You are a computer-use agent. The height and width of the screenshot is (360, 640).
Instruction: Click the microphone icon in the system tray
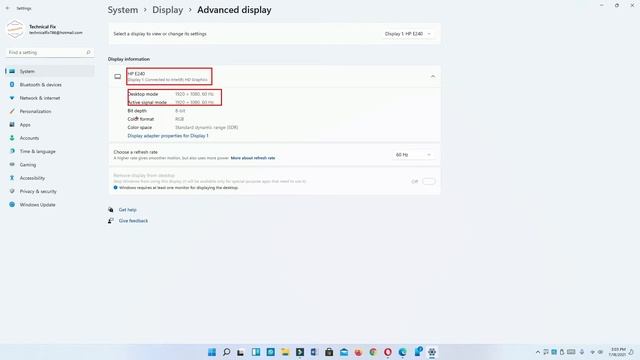(x=582, y=352)
